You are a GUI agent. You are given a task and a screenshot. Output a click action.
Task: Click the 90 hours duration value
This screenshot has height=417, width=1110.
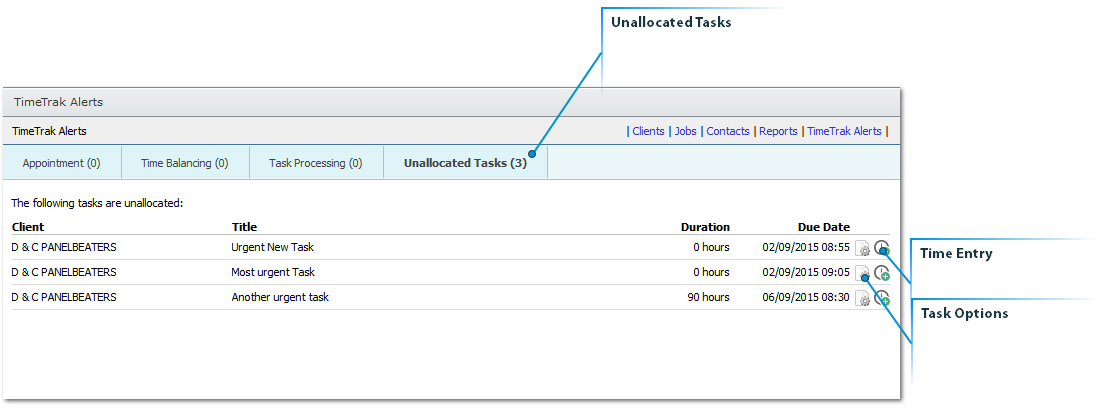[708, 297]
